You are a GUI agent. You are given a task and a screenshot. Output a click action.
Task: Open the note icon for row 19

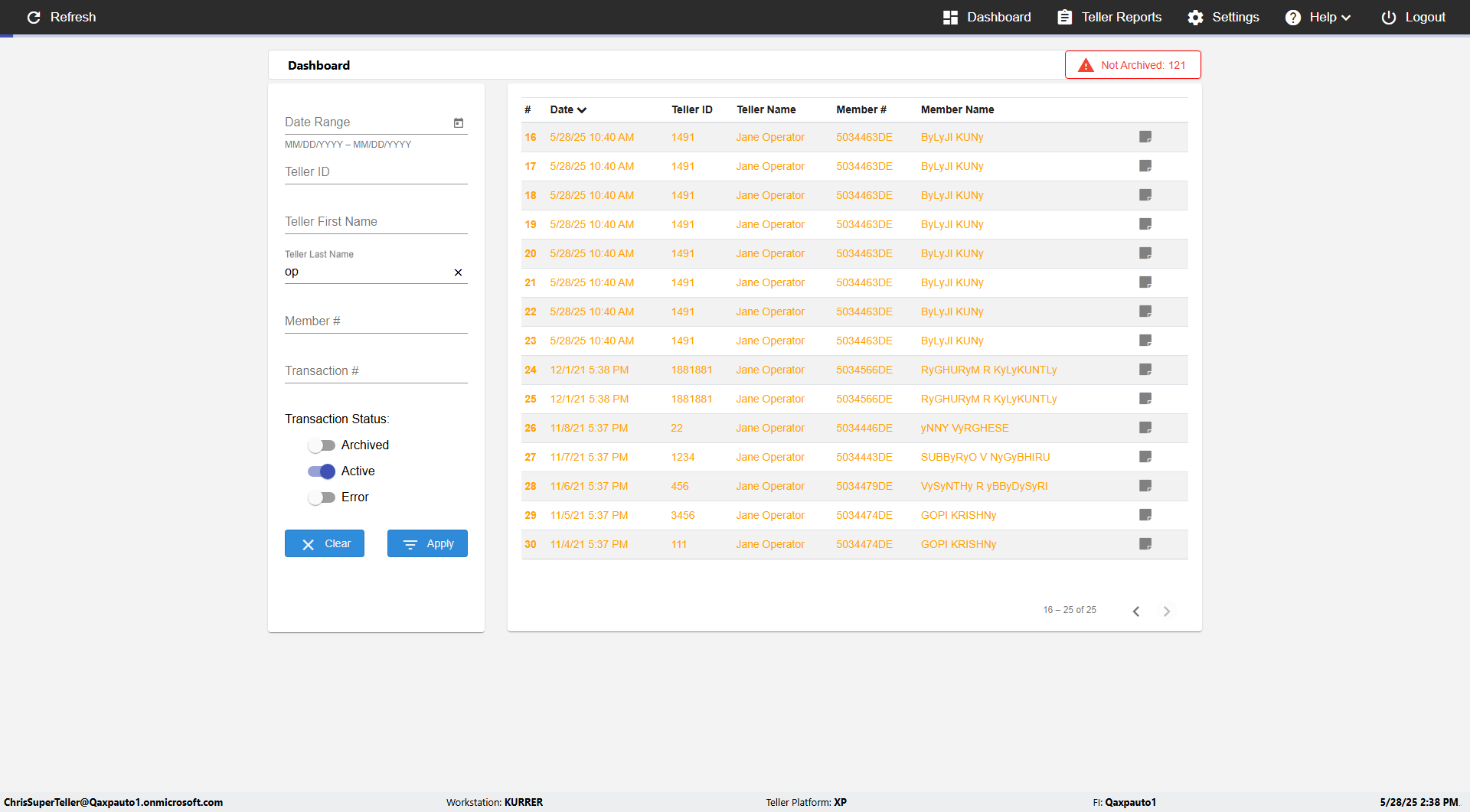pyautogui.click(x=1145, y=224)
